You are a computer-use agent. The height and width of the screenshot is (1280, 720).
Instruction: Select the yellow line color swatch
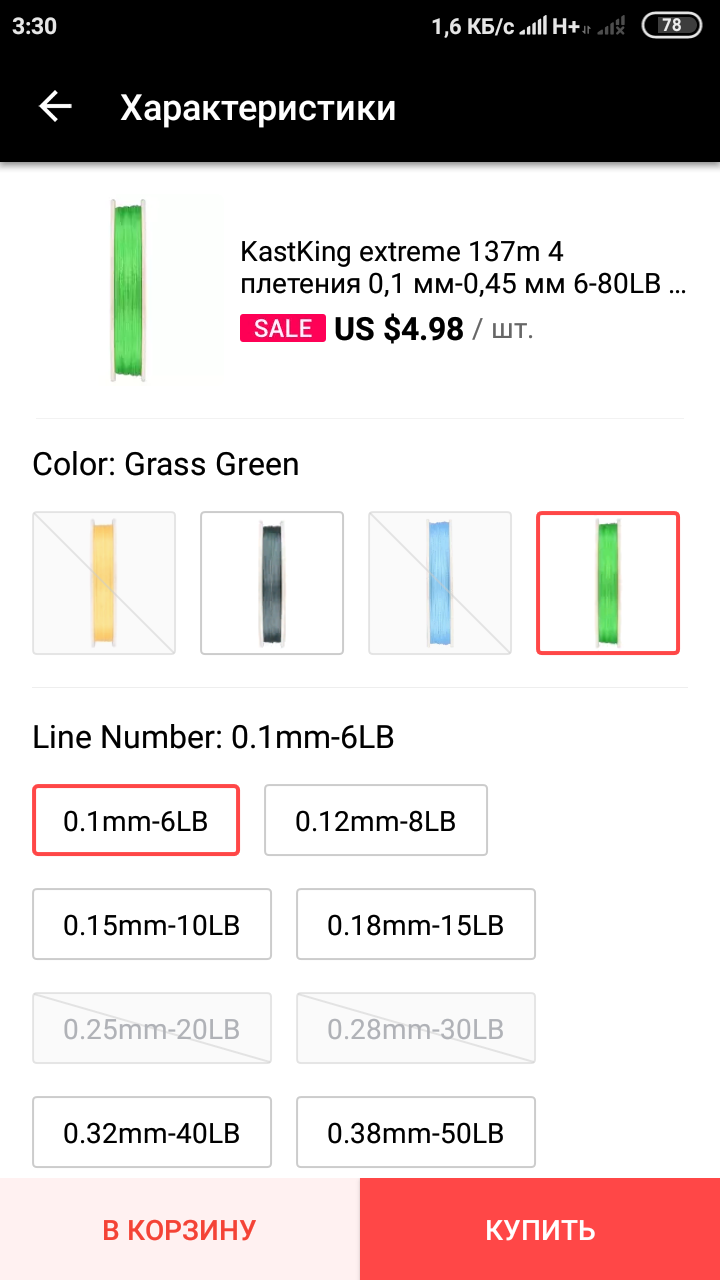(x=104, y=583)
